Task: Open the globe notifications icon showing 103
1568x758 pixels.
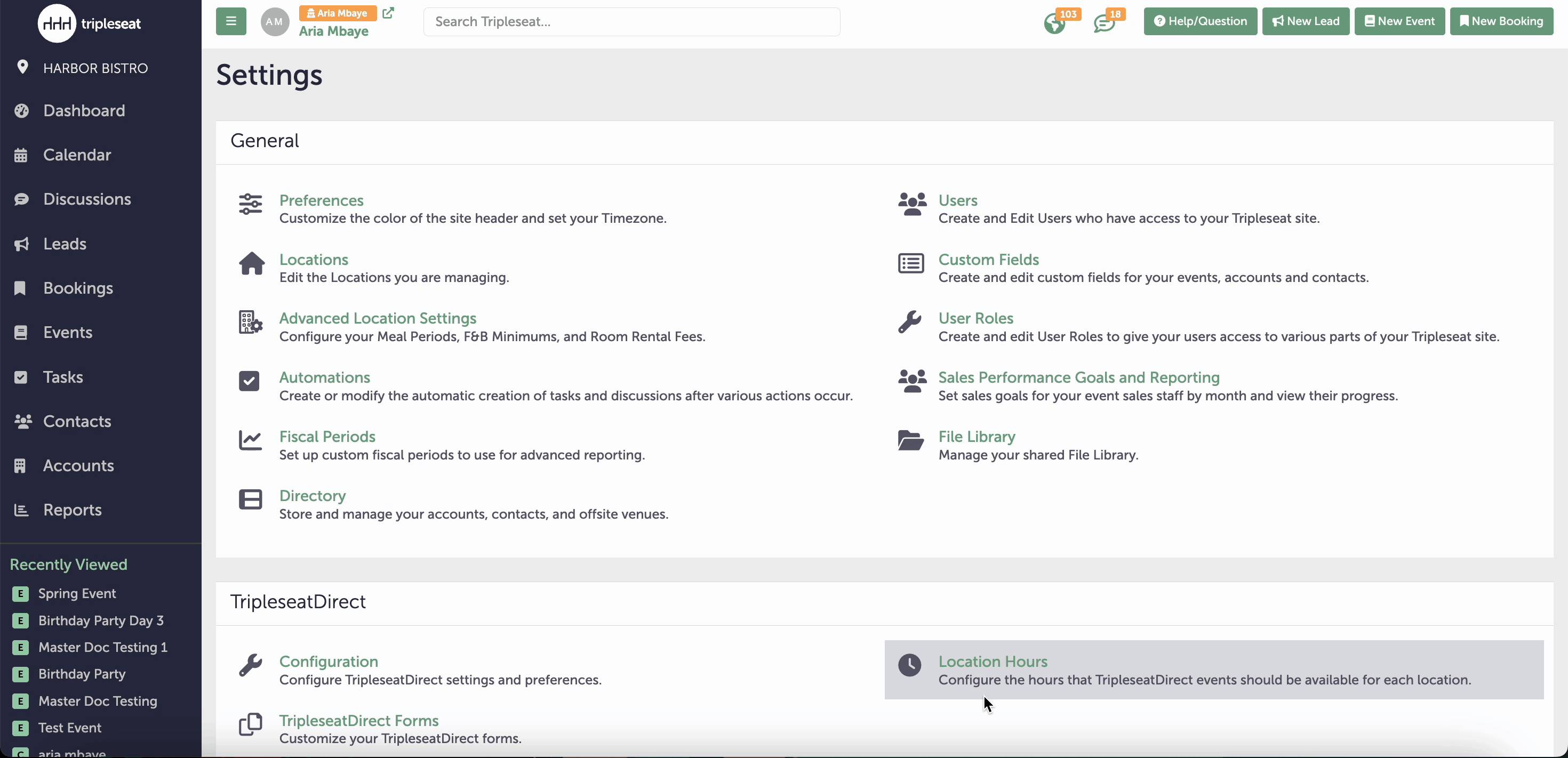Action: click(x=1054, y=24)
